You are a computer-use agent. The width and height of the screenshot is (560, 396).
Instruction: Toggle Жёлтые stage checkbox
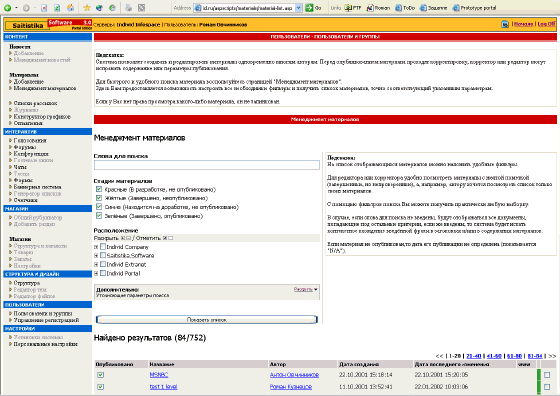(x=99, y=198)
